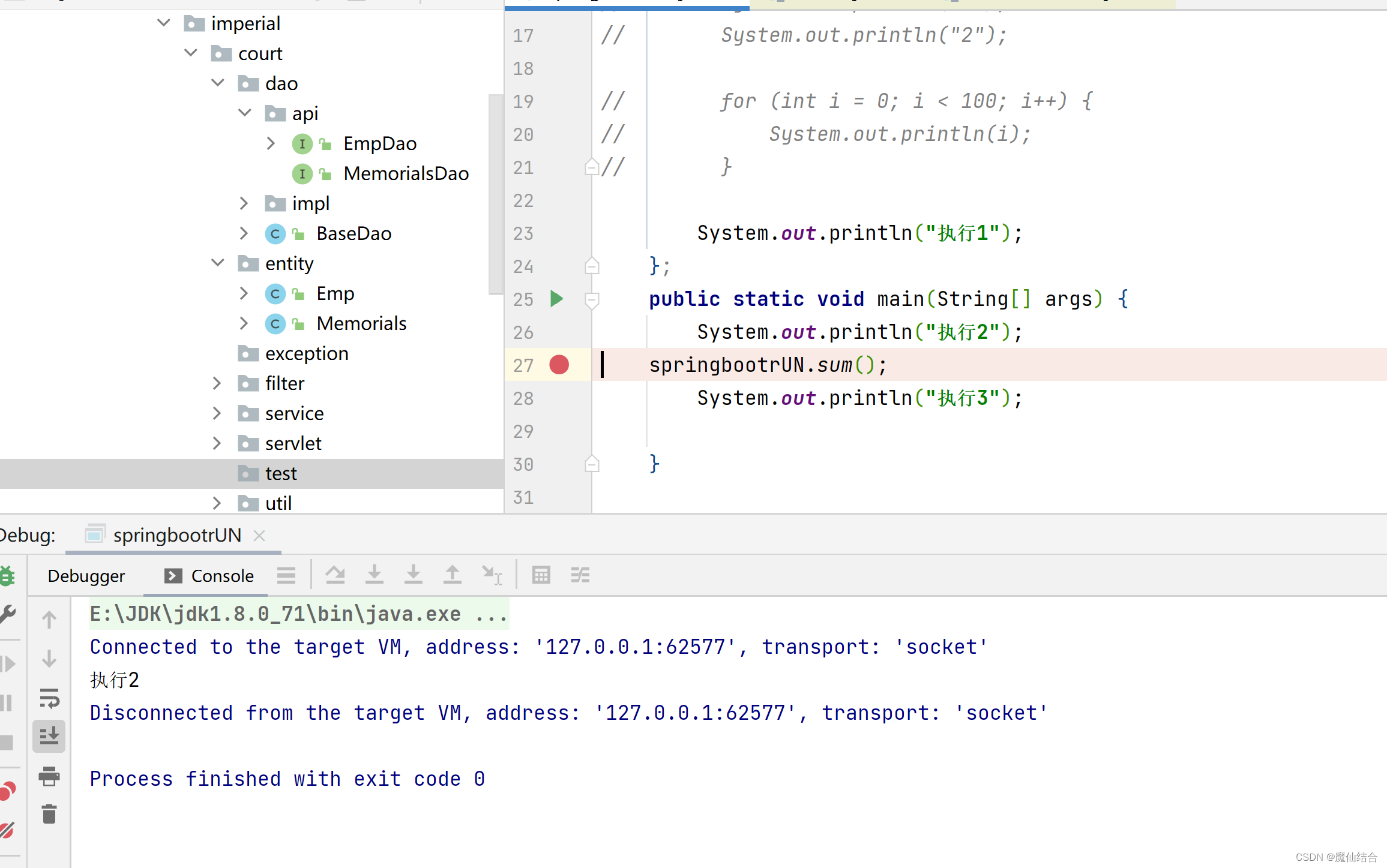Switch to the Console tab

coord(209,576)
